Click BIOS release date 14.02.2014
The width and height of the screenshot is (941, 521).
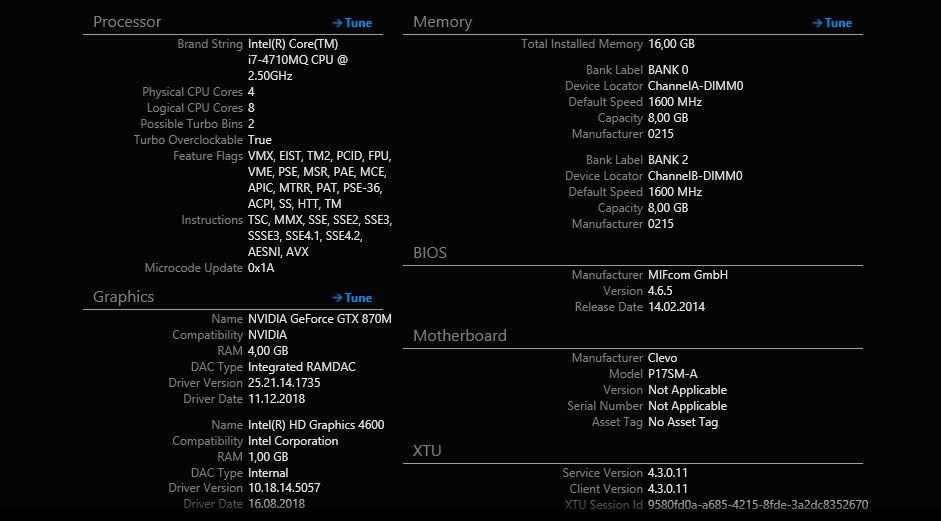676,307
